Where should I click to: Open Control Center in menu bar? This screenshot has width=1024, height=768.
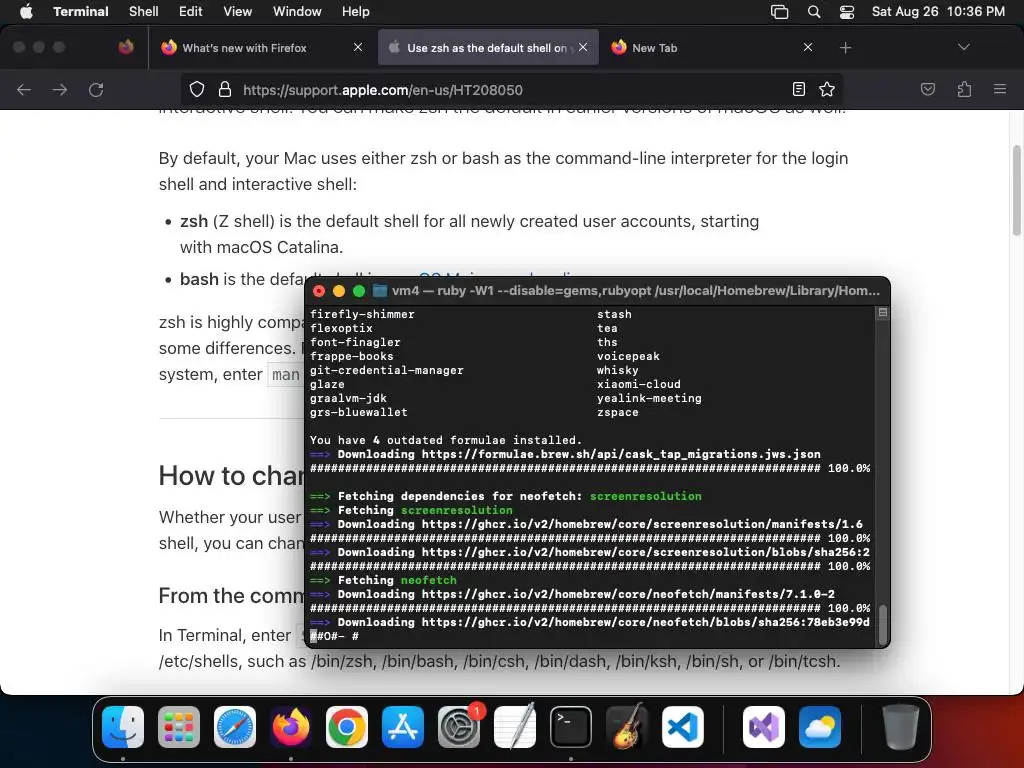click(847, 12)
